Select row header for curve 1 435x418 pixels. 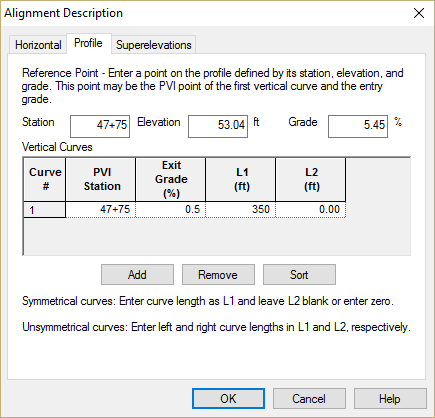pos(45,210)
